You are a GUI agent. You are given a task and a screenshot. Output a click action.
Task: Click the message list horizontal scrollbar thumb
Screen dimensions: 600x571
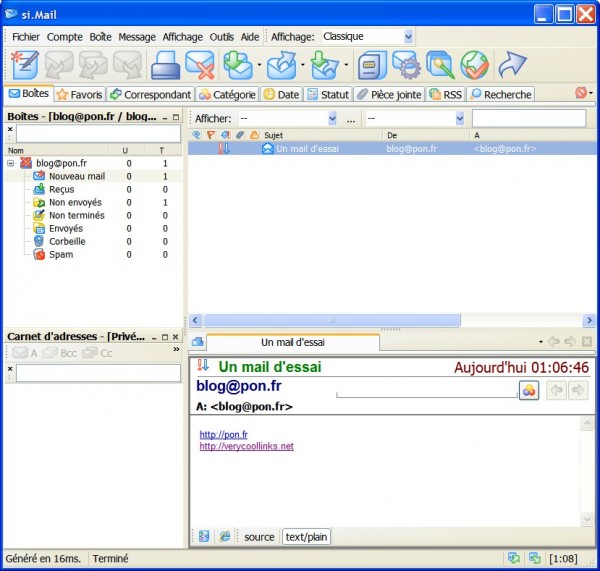[x=332, y=320]
